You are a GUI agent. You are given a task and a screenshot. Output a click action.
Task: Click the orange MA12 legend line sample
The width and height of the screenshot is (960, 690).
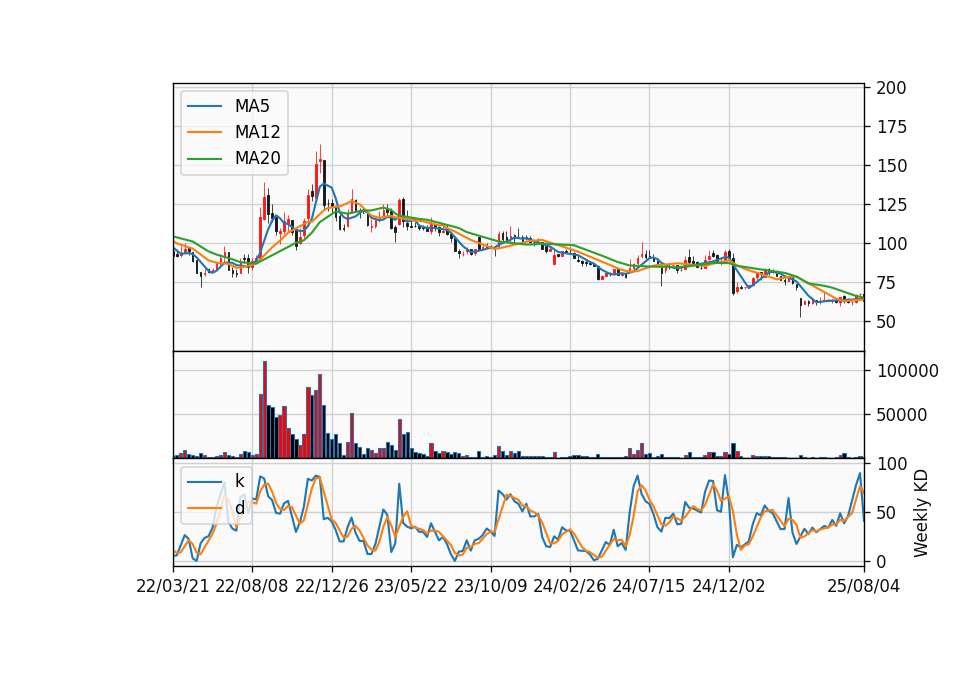[x=204, y=132]
